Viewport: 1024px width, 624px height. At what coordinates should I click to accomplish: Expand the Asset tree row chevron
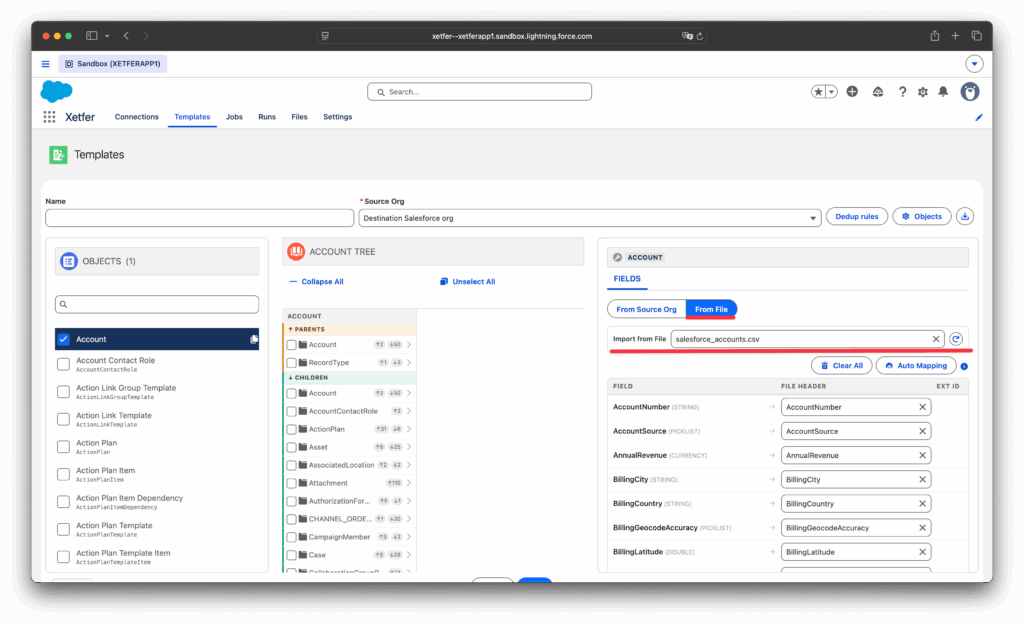409,447
